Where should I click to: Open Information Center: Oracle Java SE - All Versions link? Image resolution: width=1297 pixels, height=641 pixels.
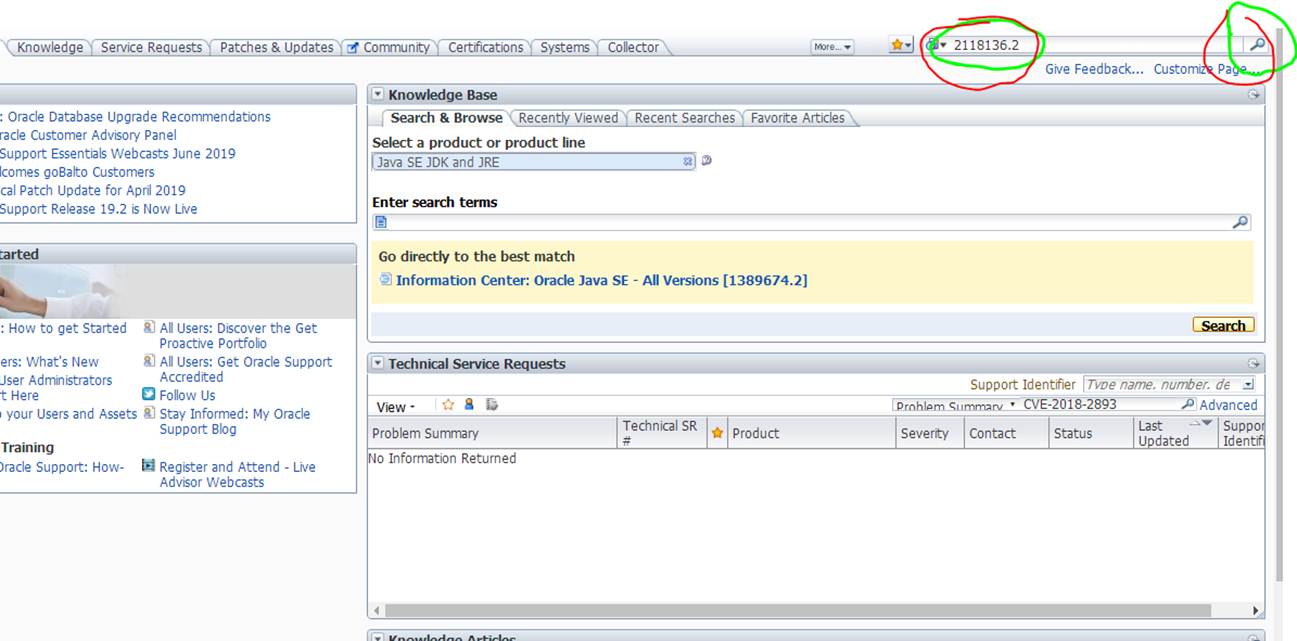[601, 280]
